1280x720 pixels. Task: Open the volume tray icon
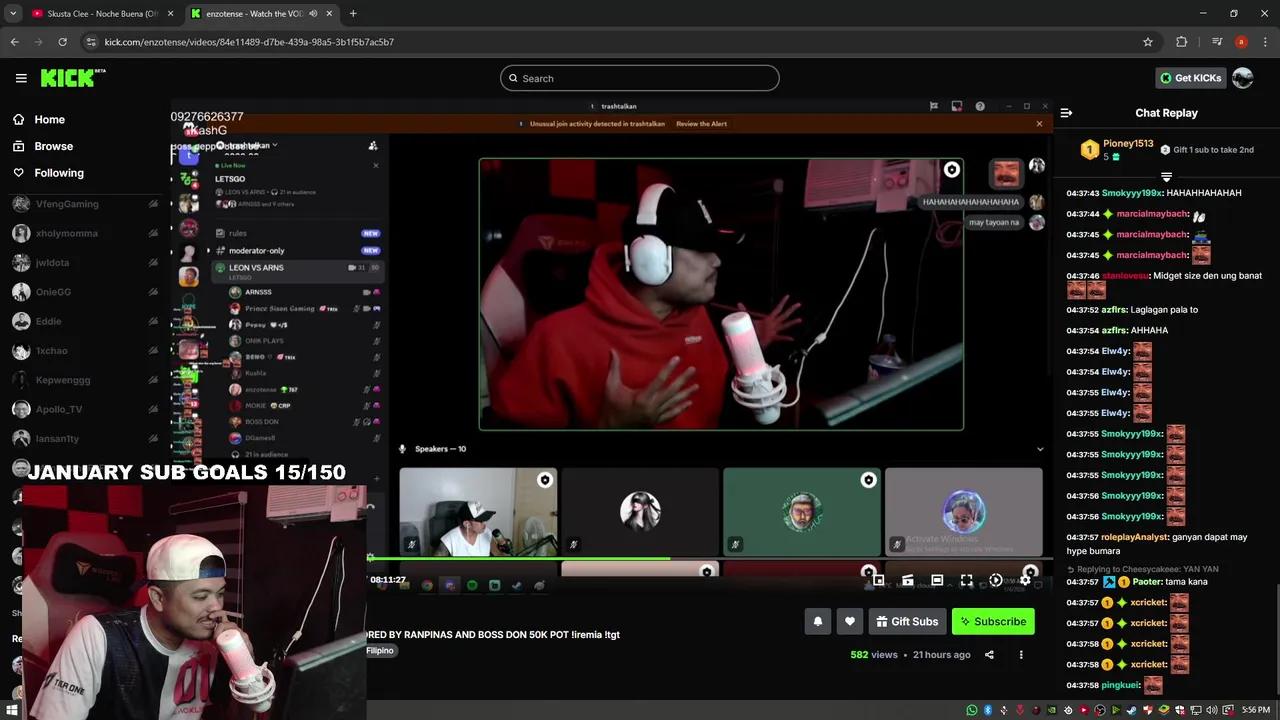[x=1212, y=710]
